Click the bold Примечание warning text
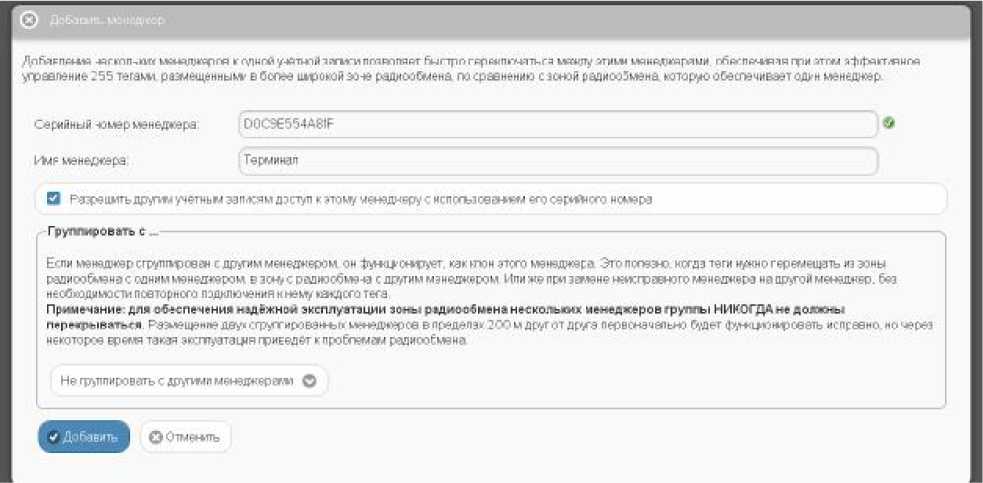983x483 pixels. 445,317
